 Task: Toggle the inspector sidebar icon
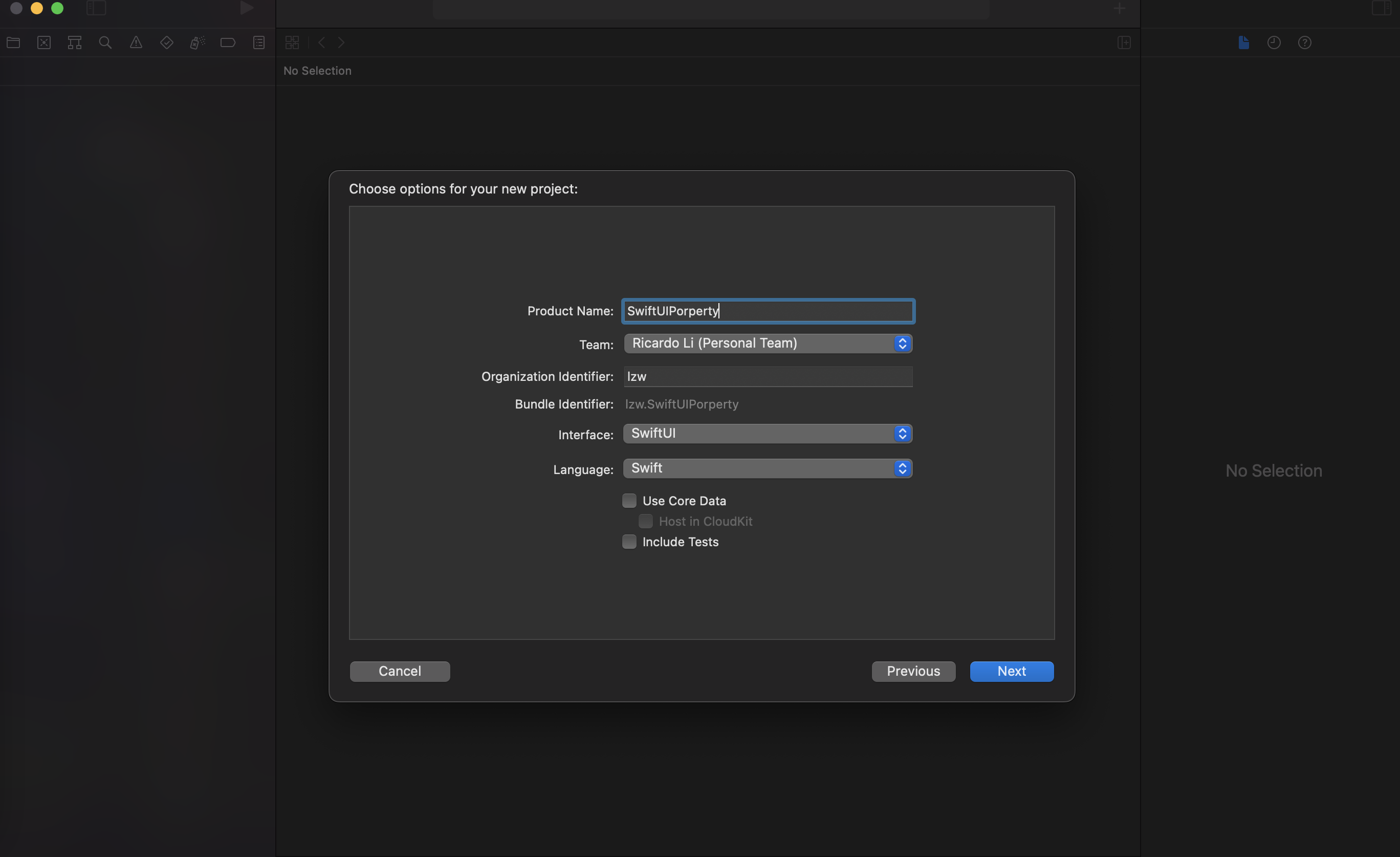pos(1381,8)
